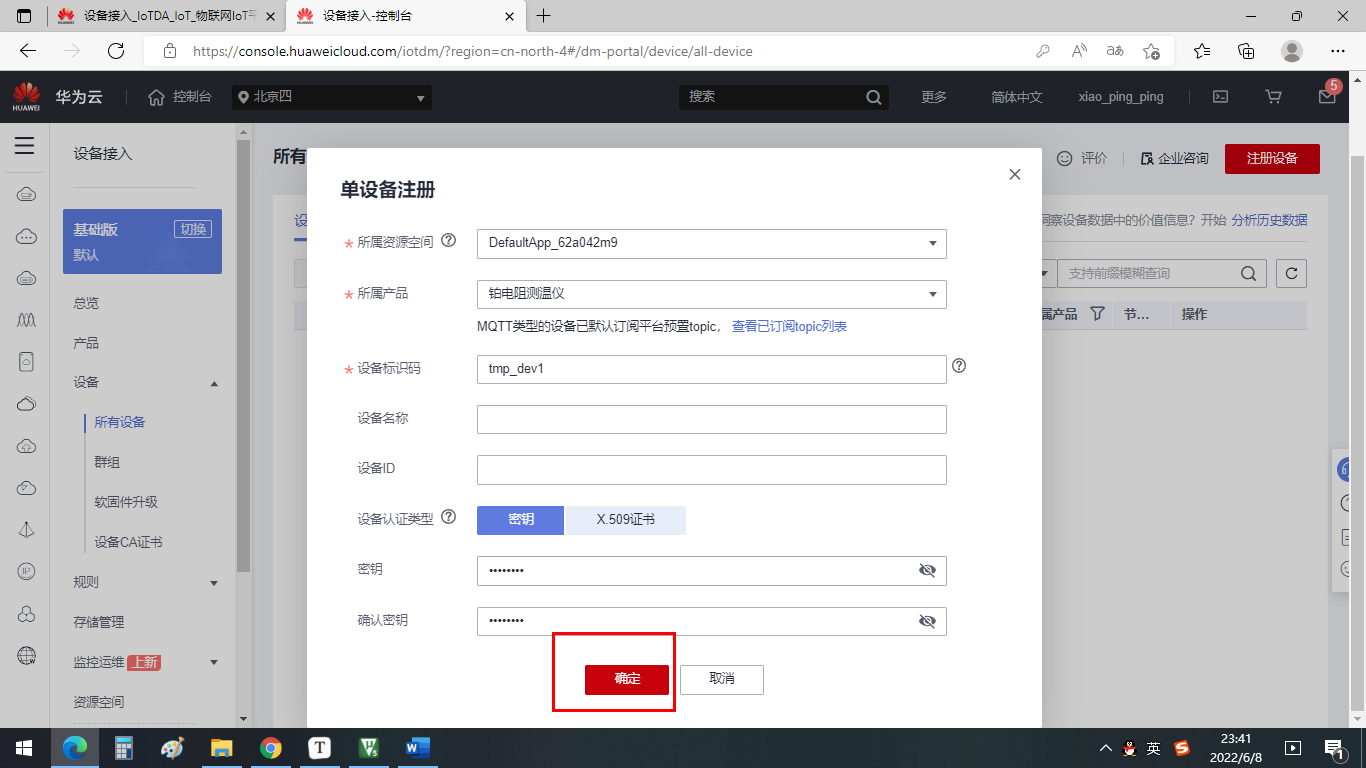
Task: Click the help icon next to 所属资源空间
Action: (449, 241)
